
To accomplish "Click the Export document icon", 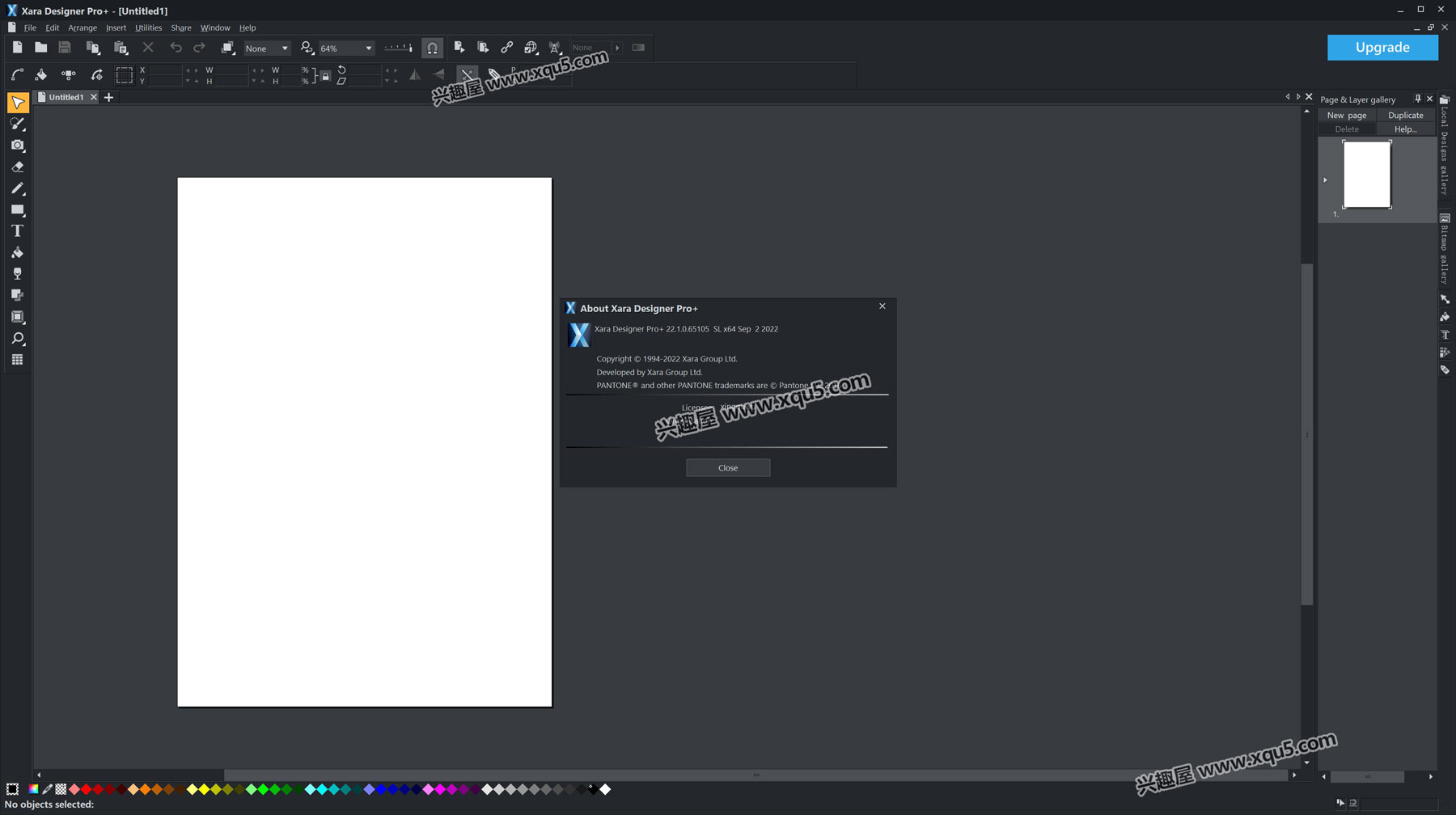I will [x=459, y=48].
